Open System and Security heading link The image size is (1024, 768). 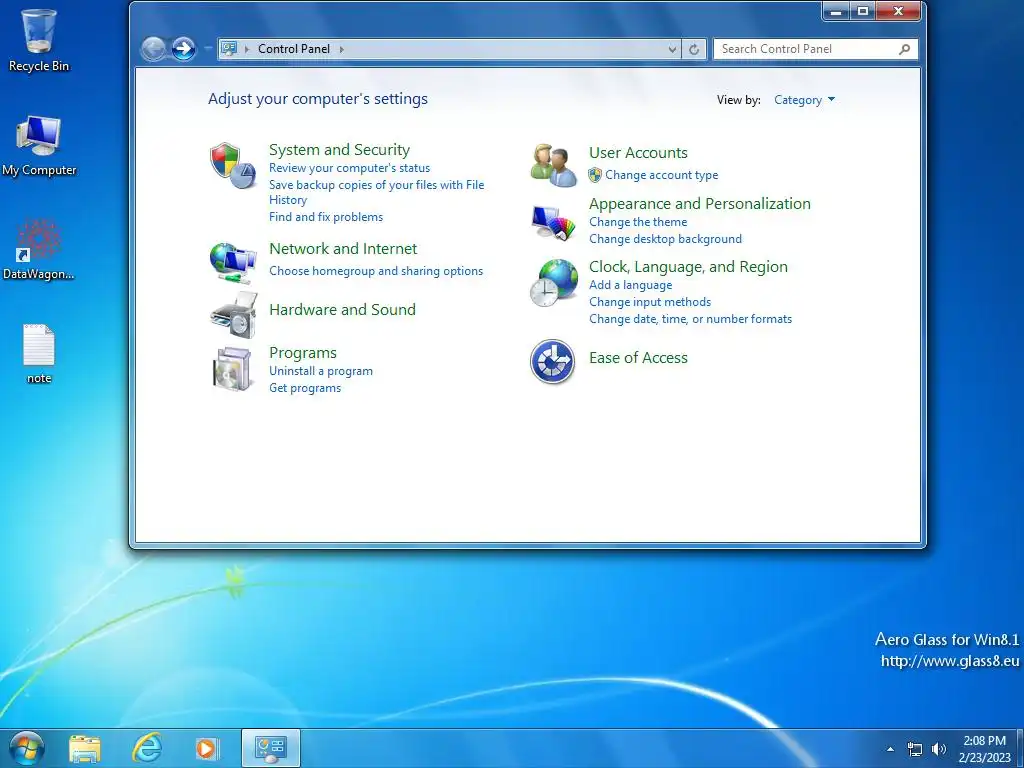(x=340, y=150)
